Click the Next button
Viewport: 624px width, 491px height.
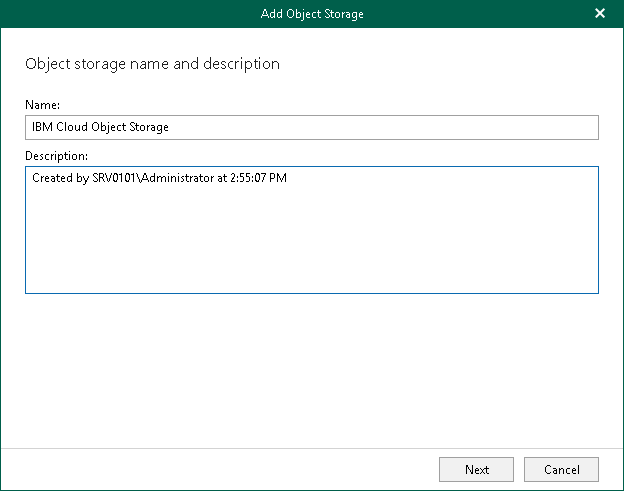click(477, 469)
